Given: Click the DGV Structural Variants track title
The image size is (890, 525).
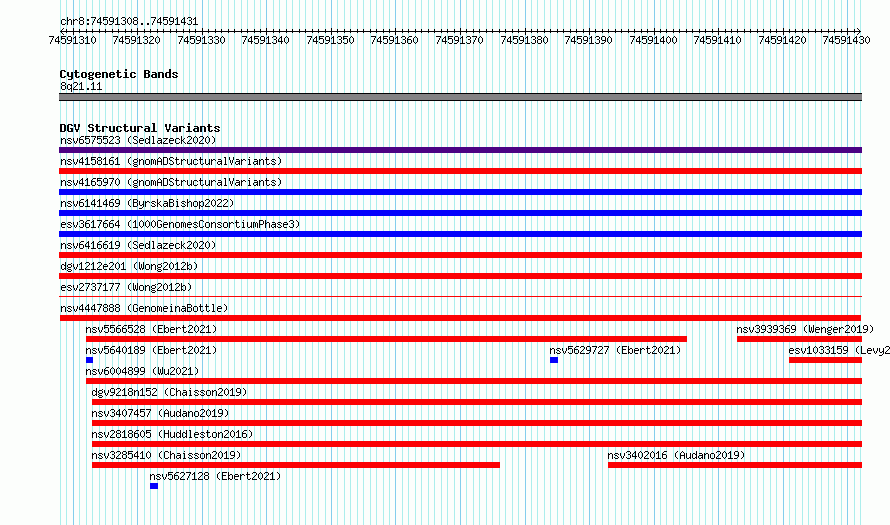Looking at the screenshot, I should [140, 128].
